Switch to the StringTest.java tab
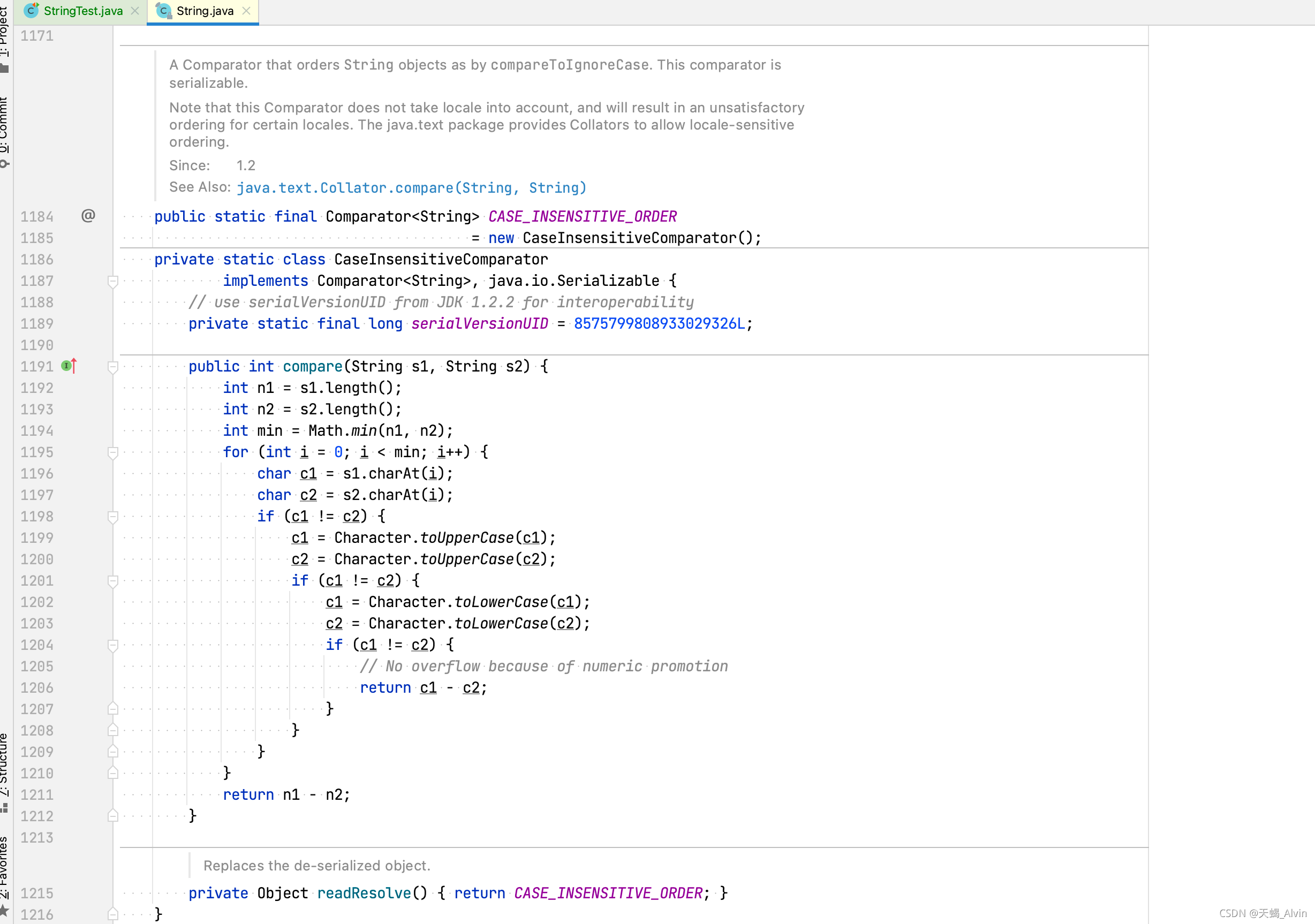 click(83, 11)
